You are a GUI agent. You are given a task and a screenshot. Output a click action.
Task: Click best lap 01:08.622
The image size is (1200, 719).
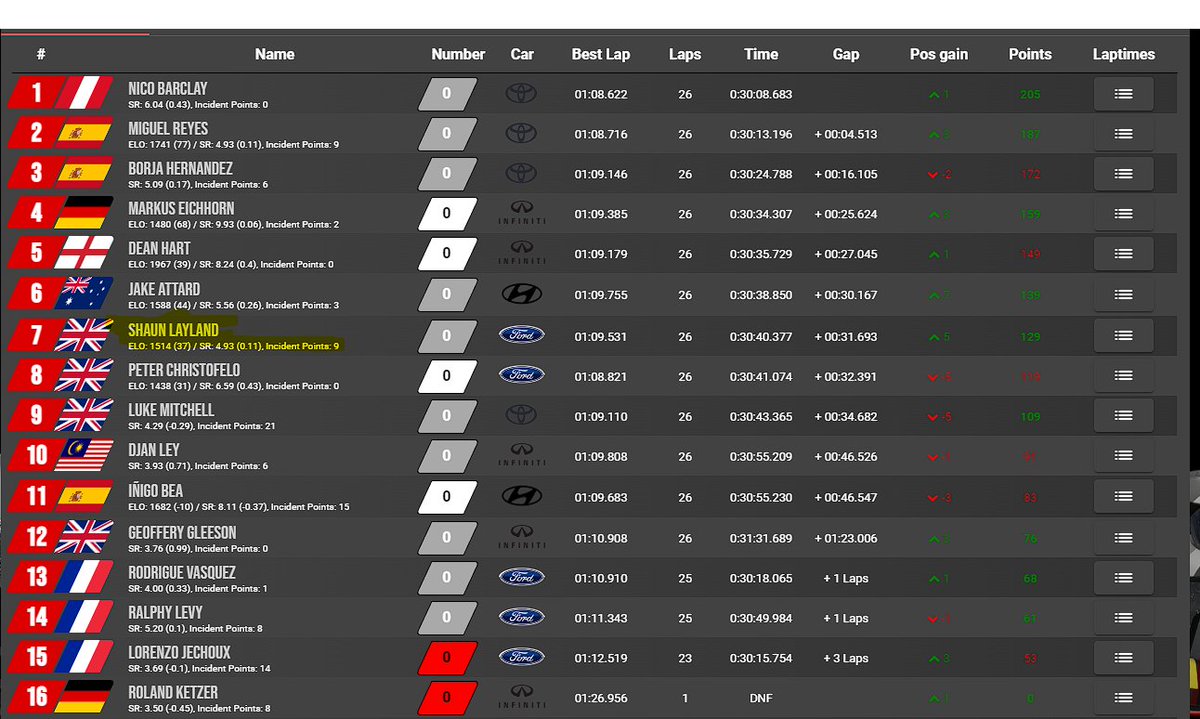tap(601, 94)
